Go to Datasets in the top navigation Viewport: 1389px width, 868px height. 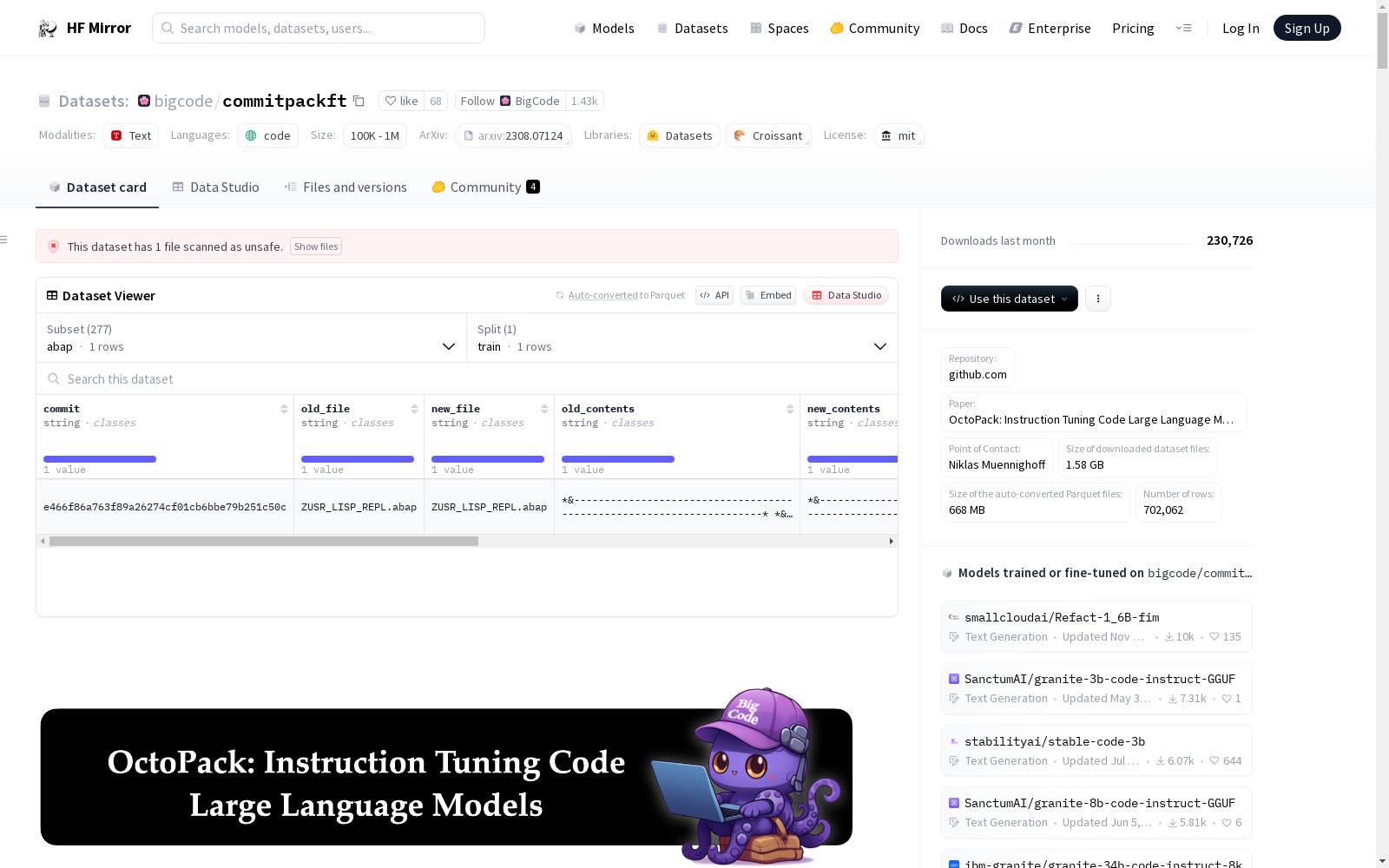pyautogui.click(x=692, y=29)
